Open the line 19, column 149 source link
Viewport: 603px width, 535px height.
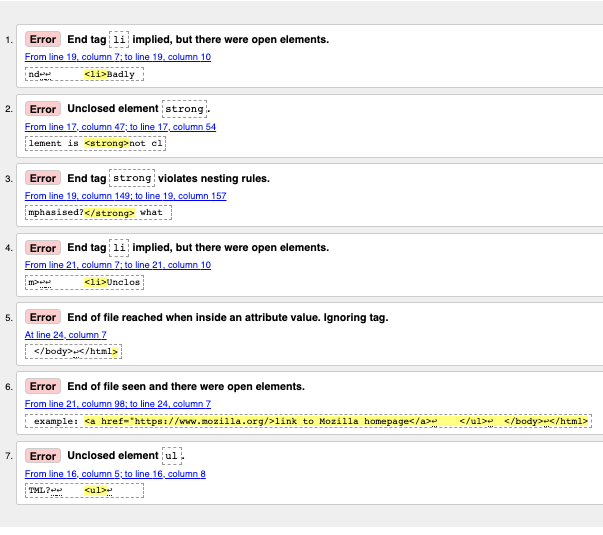pyautogui.click(x=125, y=196)
